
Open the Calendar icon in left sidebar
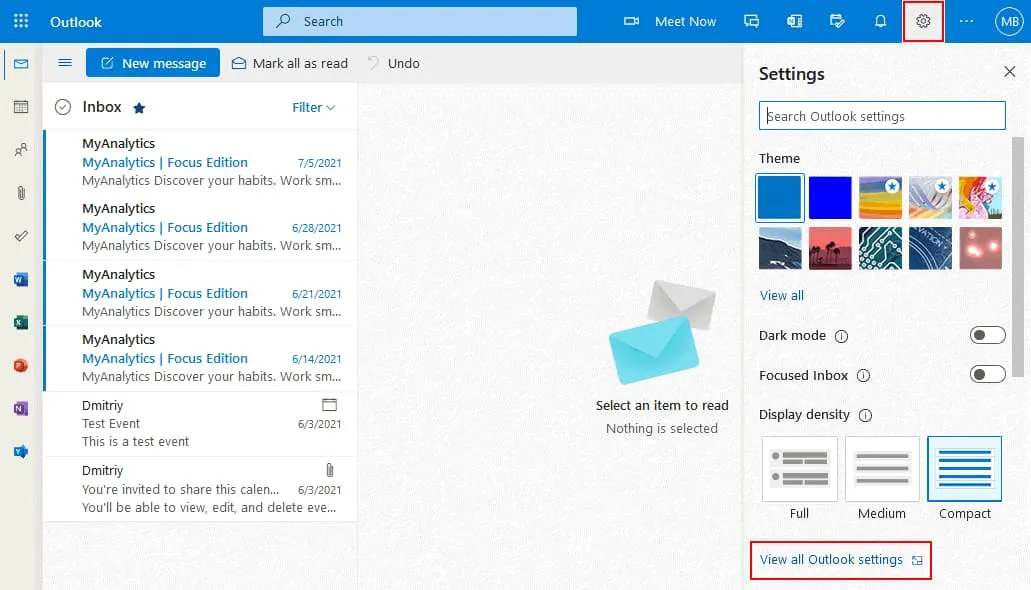pyautogui.click(x=21, y=107)
